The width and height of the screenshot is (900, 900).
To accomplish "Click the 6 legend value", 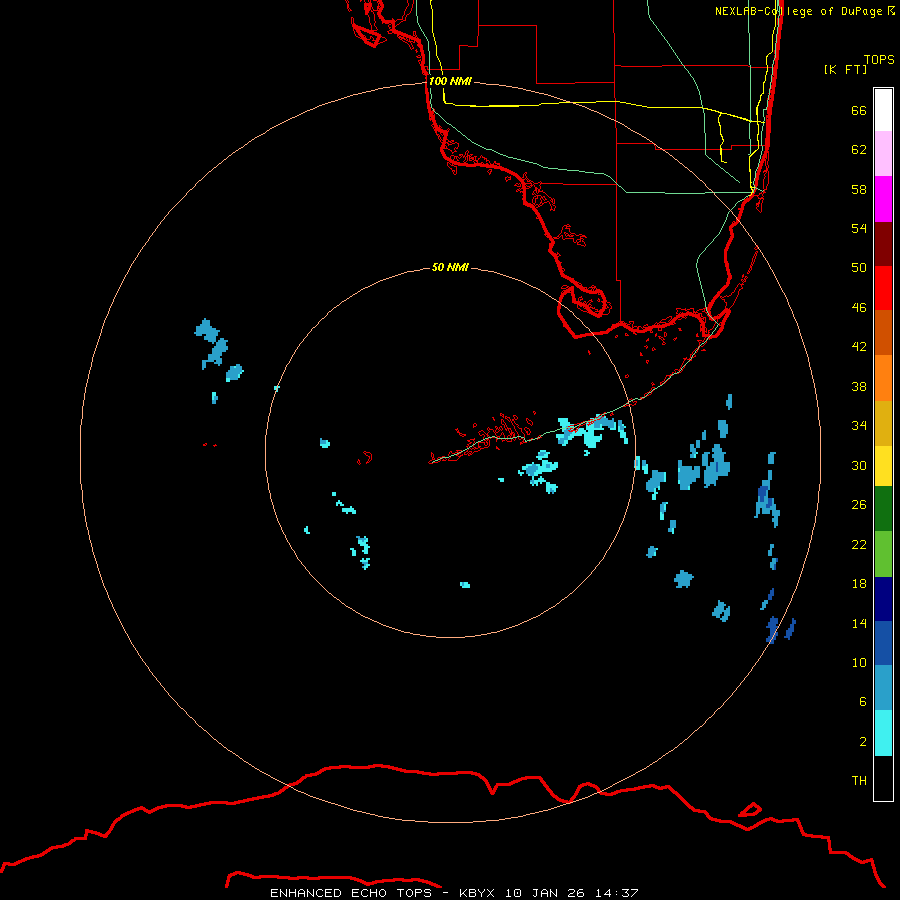I will tap(863, 702).
